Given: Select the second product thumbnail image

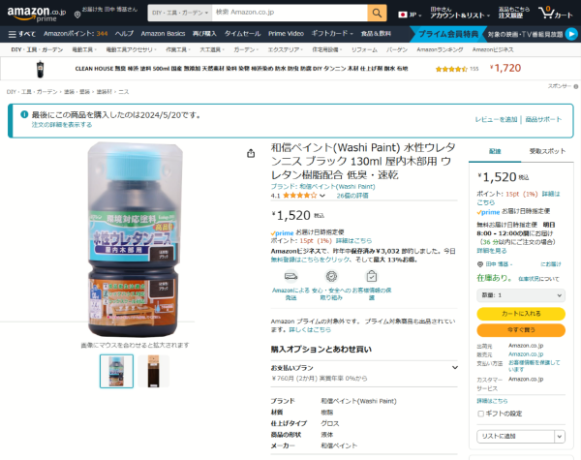Looking at the screenshot, I should click(153, 371).
